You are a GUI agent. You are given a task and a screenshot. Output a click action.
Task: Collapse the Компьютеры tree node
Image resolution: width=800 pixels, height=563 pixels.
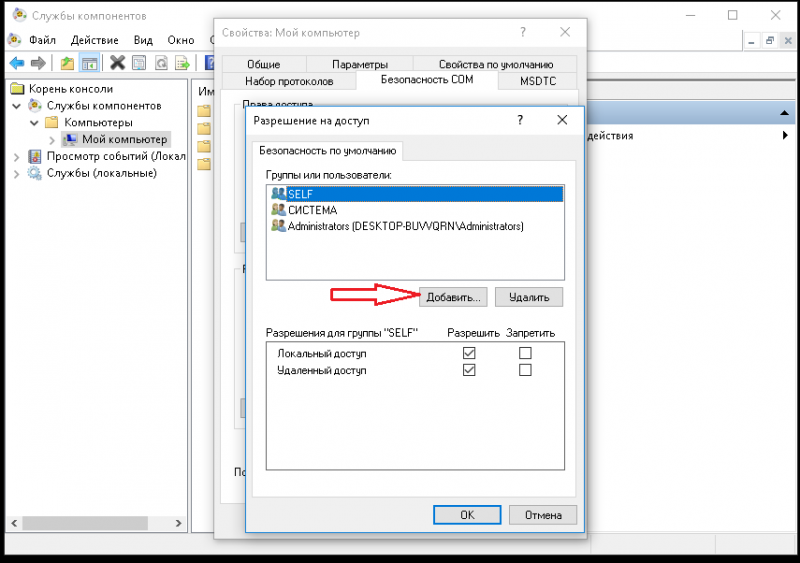point(34,123)
